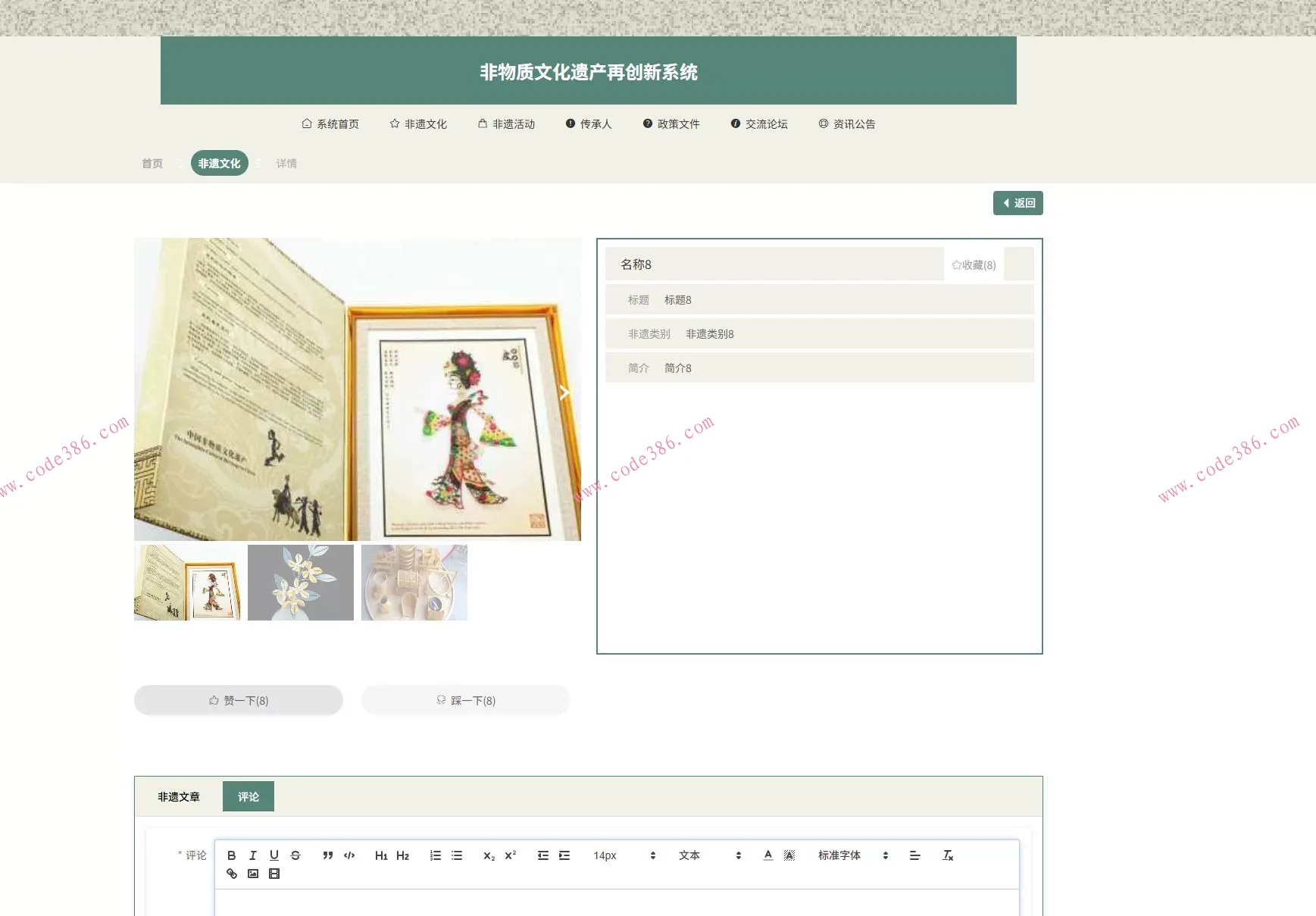
Task: Select the flower vase thumbnail
Action: click(x=301, y=582)
